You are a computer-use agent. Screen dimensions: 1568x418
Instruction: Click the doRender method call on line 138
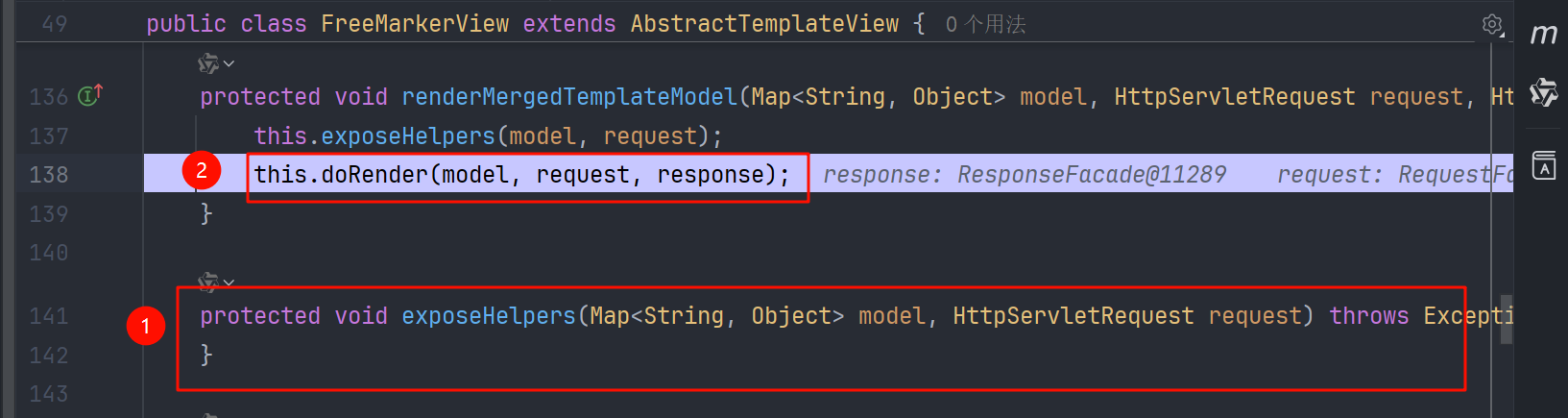374,175
